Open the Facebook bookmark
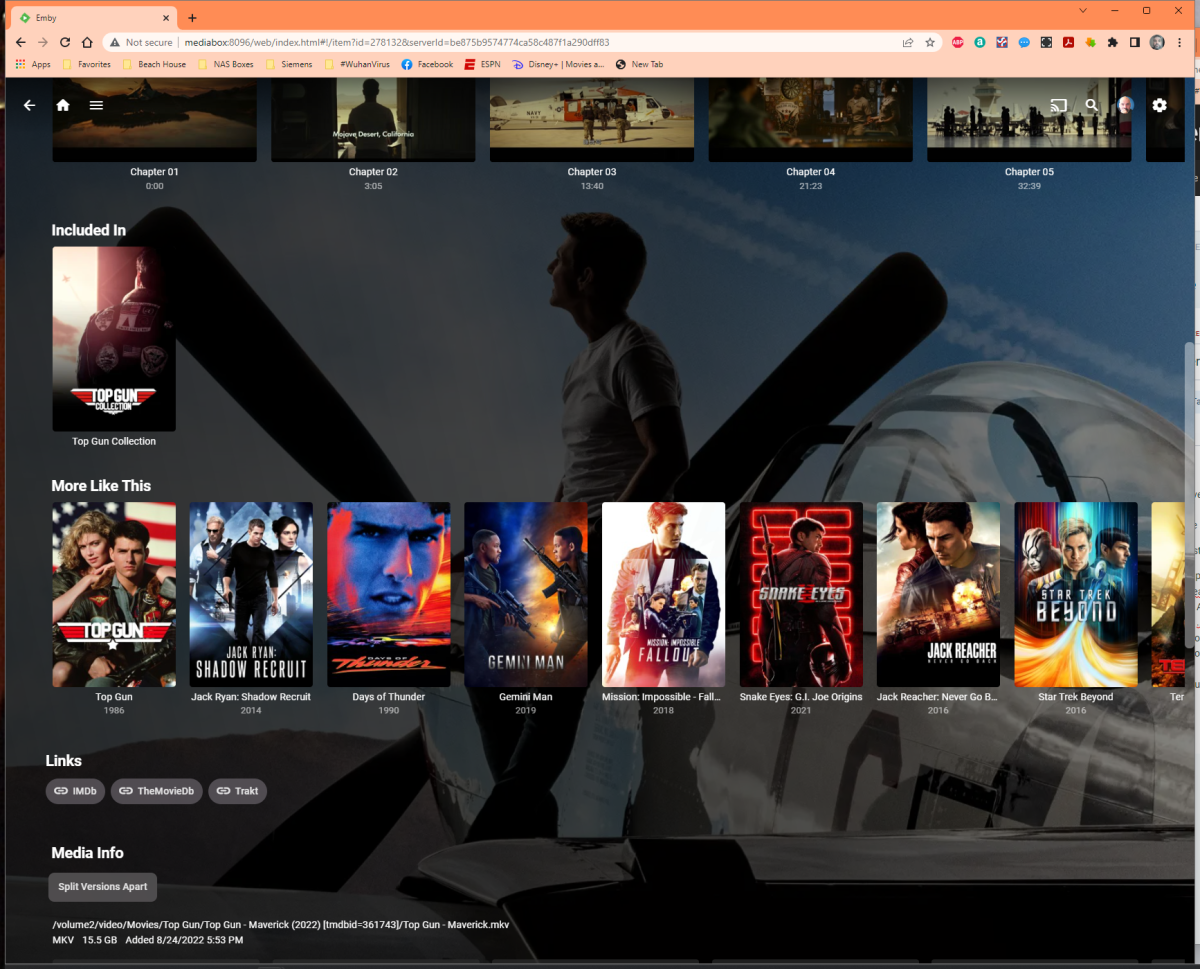 (427, 64)
